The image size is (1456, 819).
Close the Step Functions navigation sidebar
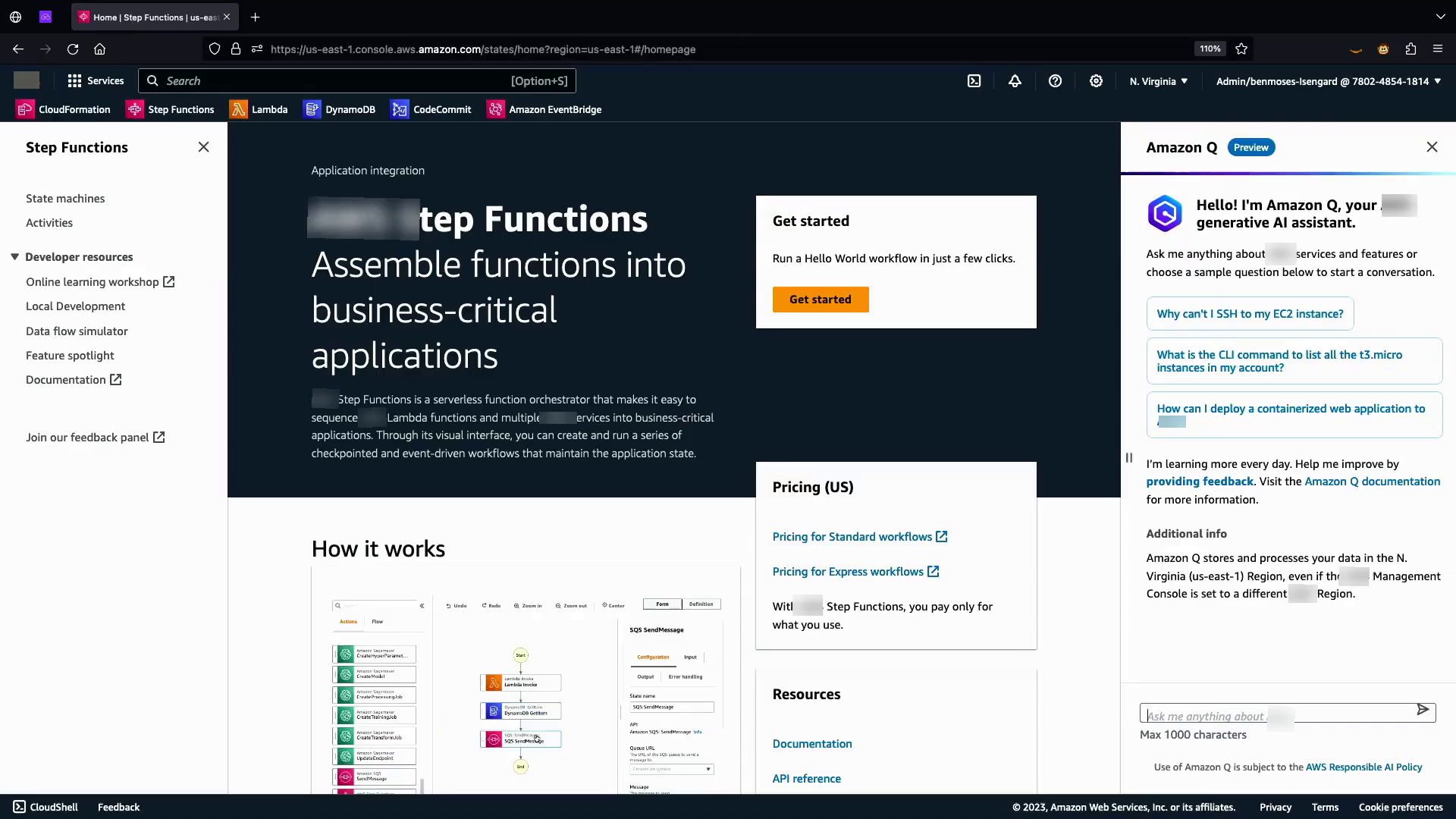(203, 147)
